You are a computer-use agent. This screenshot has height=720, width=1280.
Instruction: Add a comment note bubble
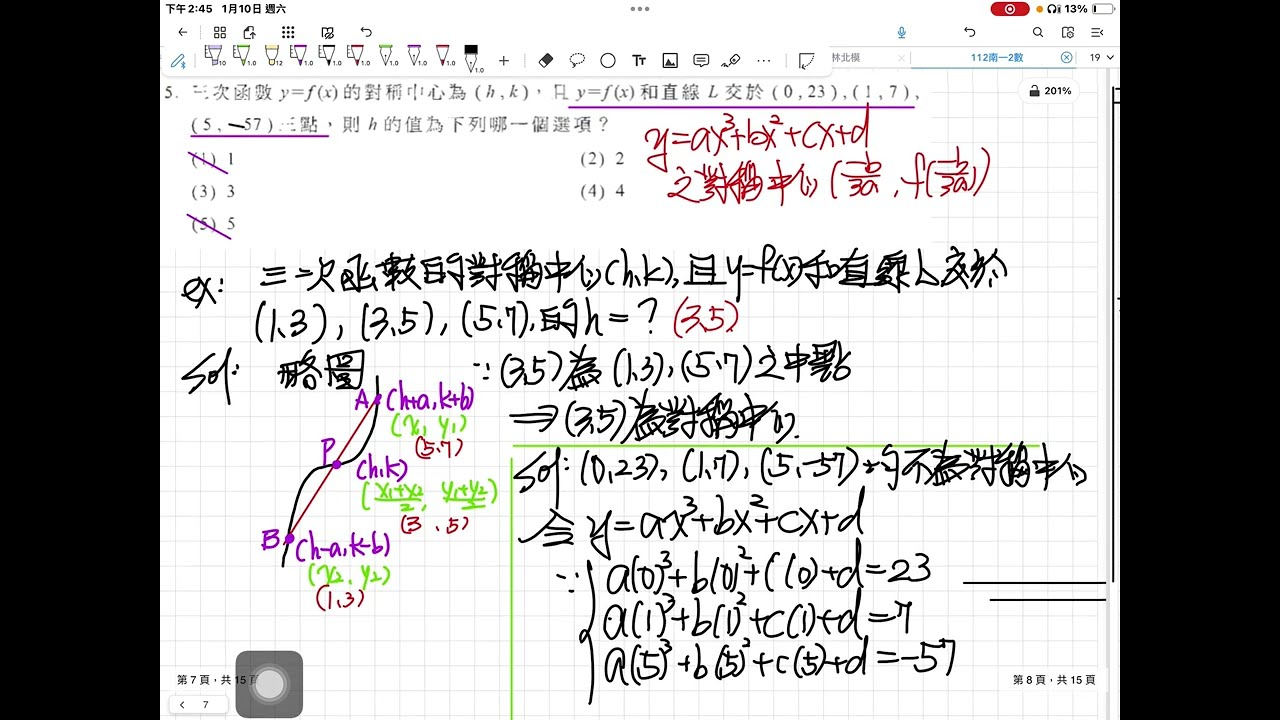point(701,60)
